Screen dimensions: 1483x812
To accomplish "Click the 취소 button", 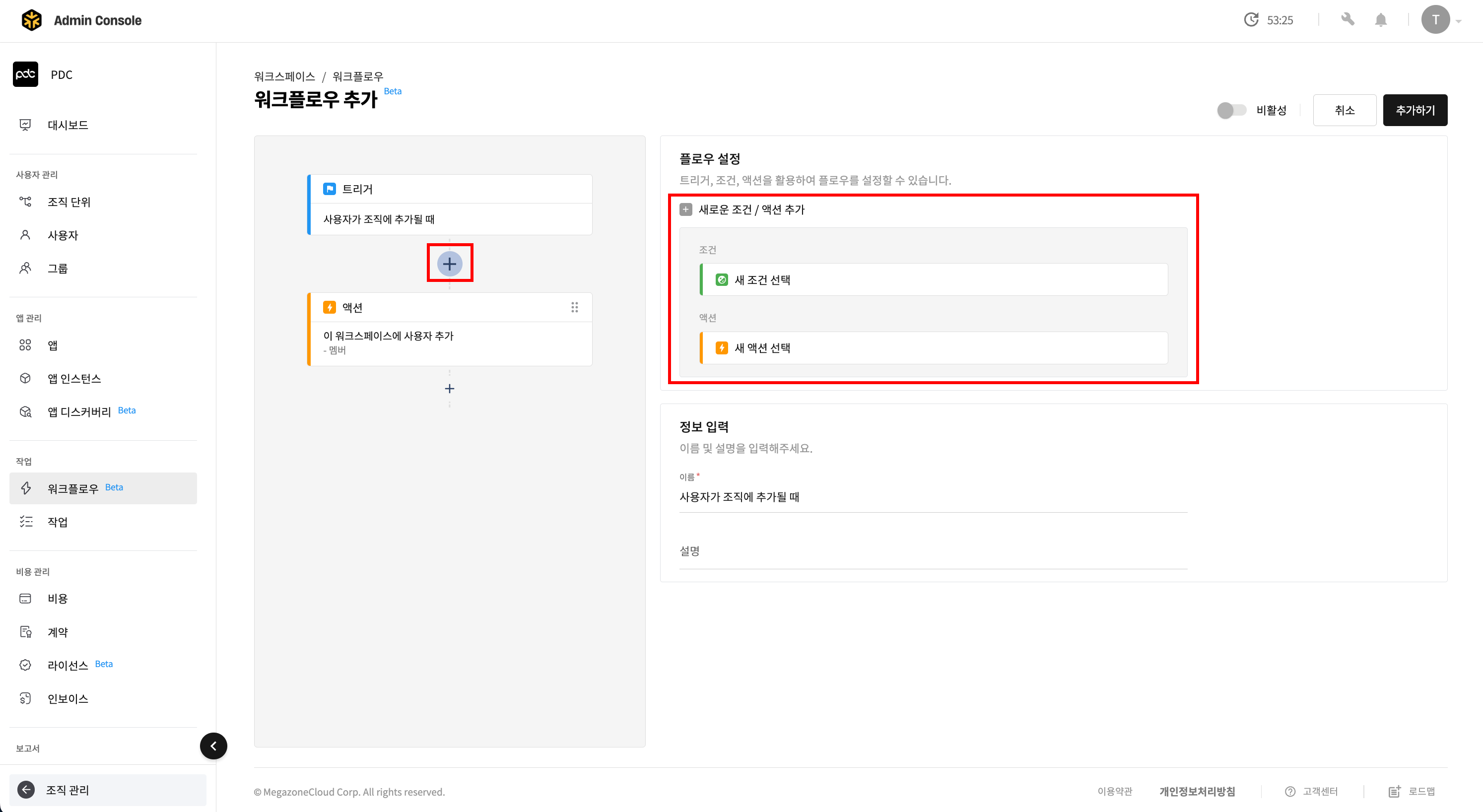I will click(x=1344, y=110).
